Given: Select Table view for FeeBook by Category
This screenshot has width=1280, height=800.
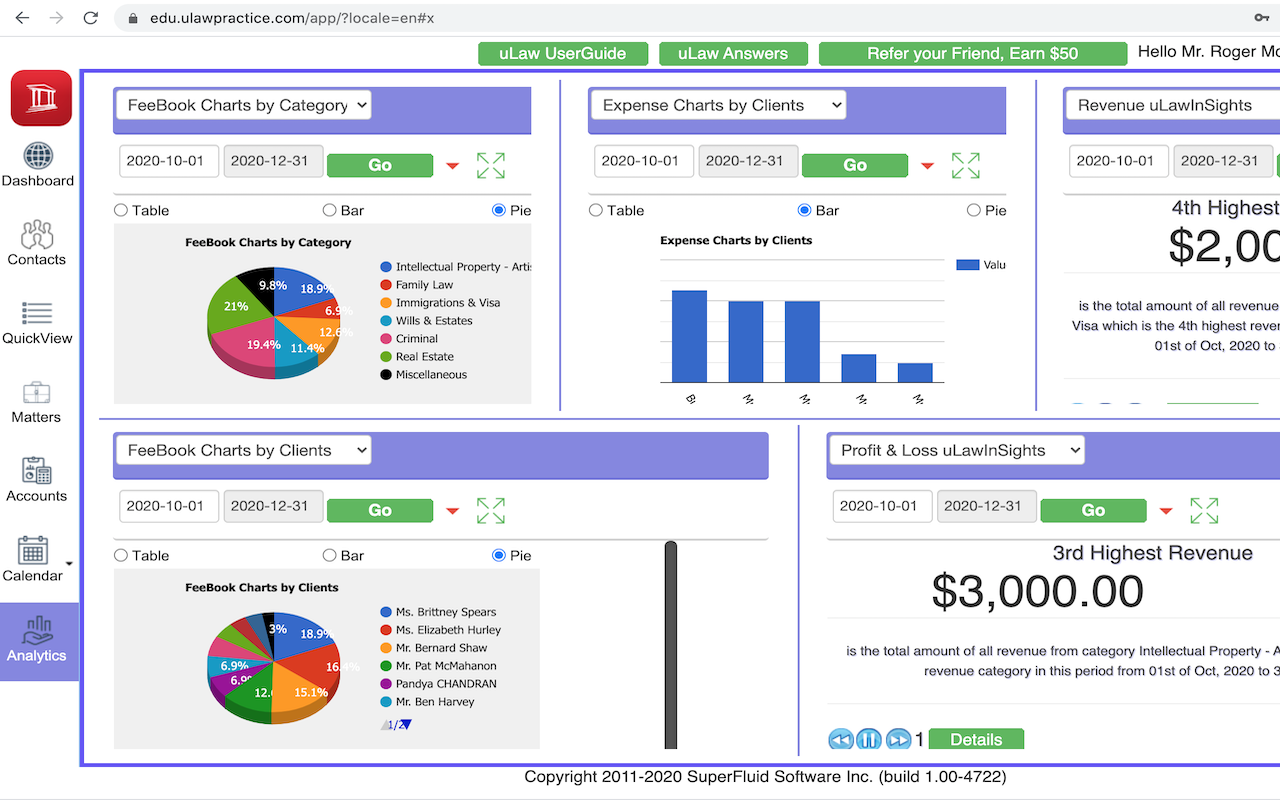Looking at the screenshot, I should pyautogui.click(x=121, y=210).
